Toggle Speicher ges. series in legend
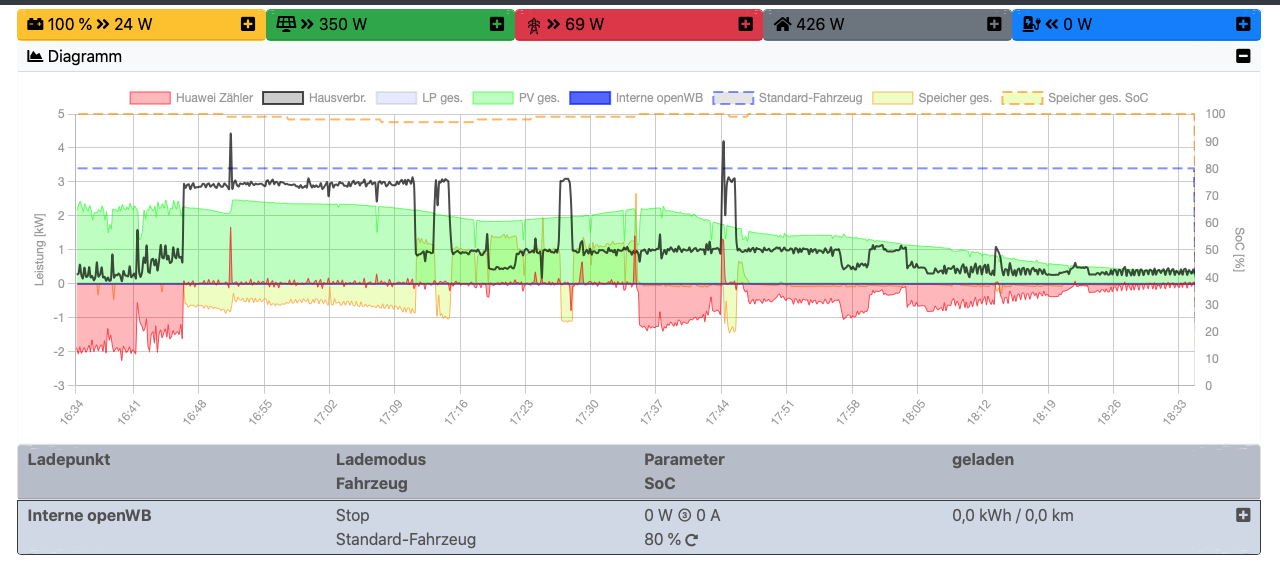The width and height of the screenshot is (1280, 588). pos(932,98)
